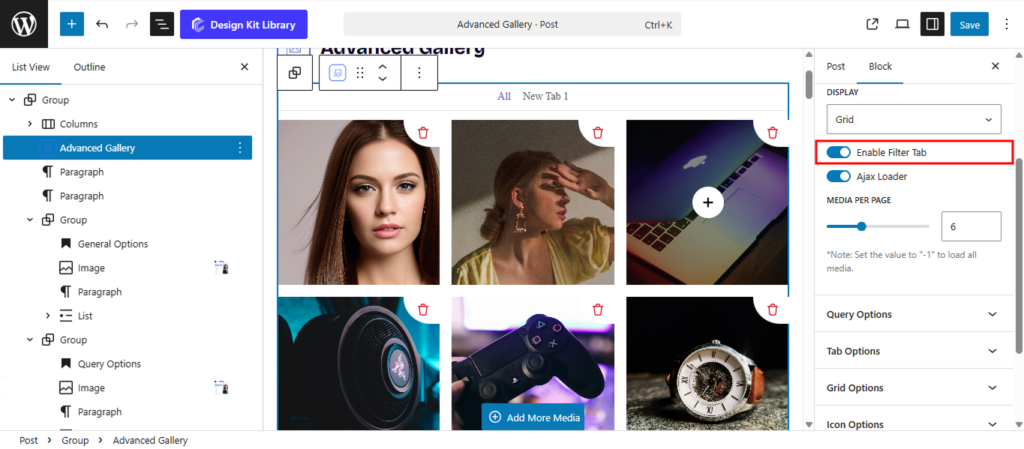Turn off the Ajax Loader toggle
Screen dimensions: 1024x449
click(x=838, y=176)
